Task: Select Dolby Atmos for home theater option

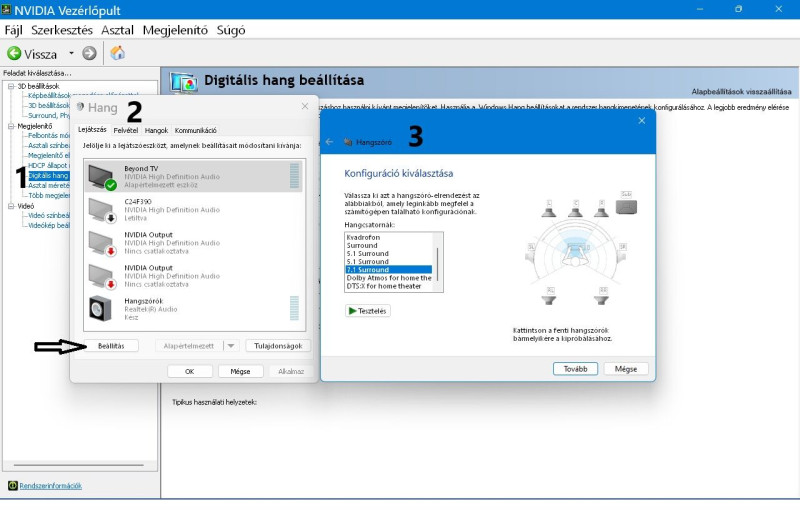Action: pos(389,278)
